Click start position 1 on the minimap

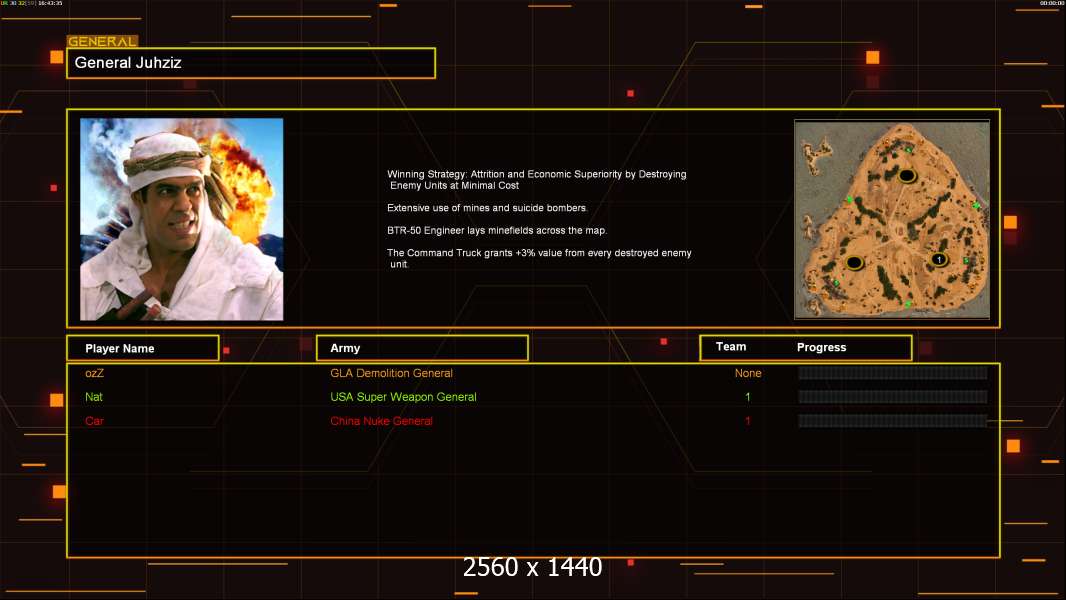point(939,259)
